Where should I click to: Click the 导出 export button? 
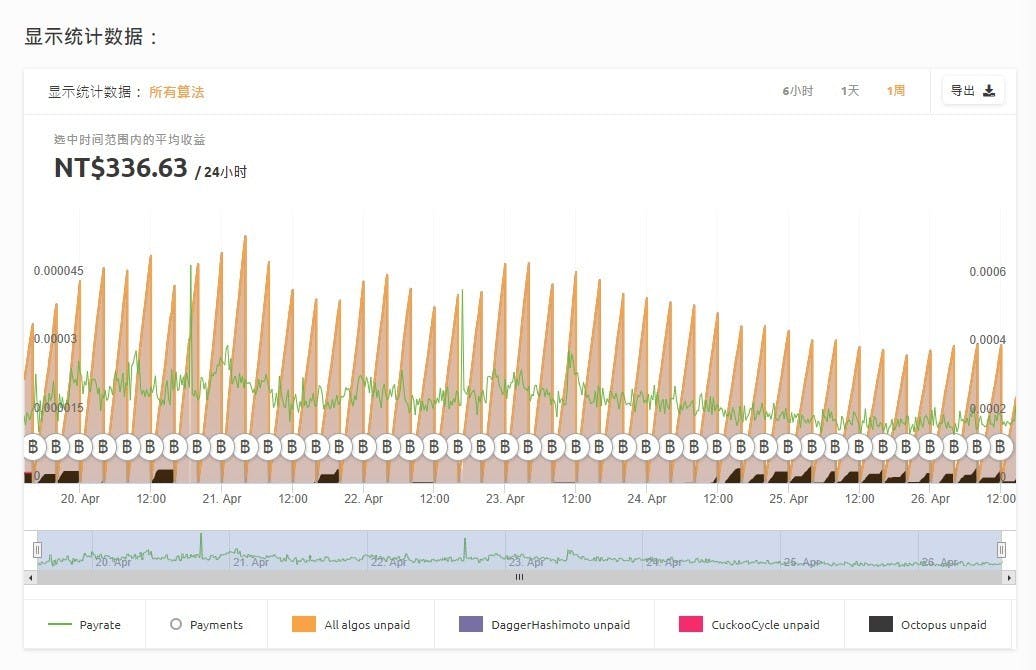click(x=973, y=91)
